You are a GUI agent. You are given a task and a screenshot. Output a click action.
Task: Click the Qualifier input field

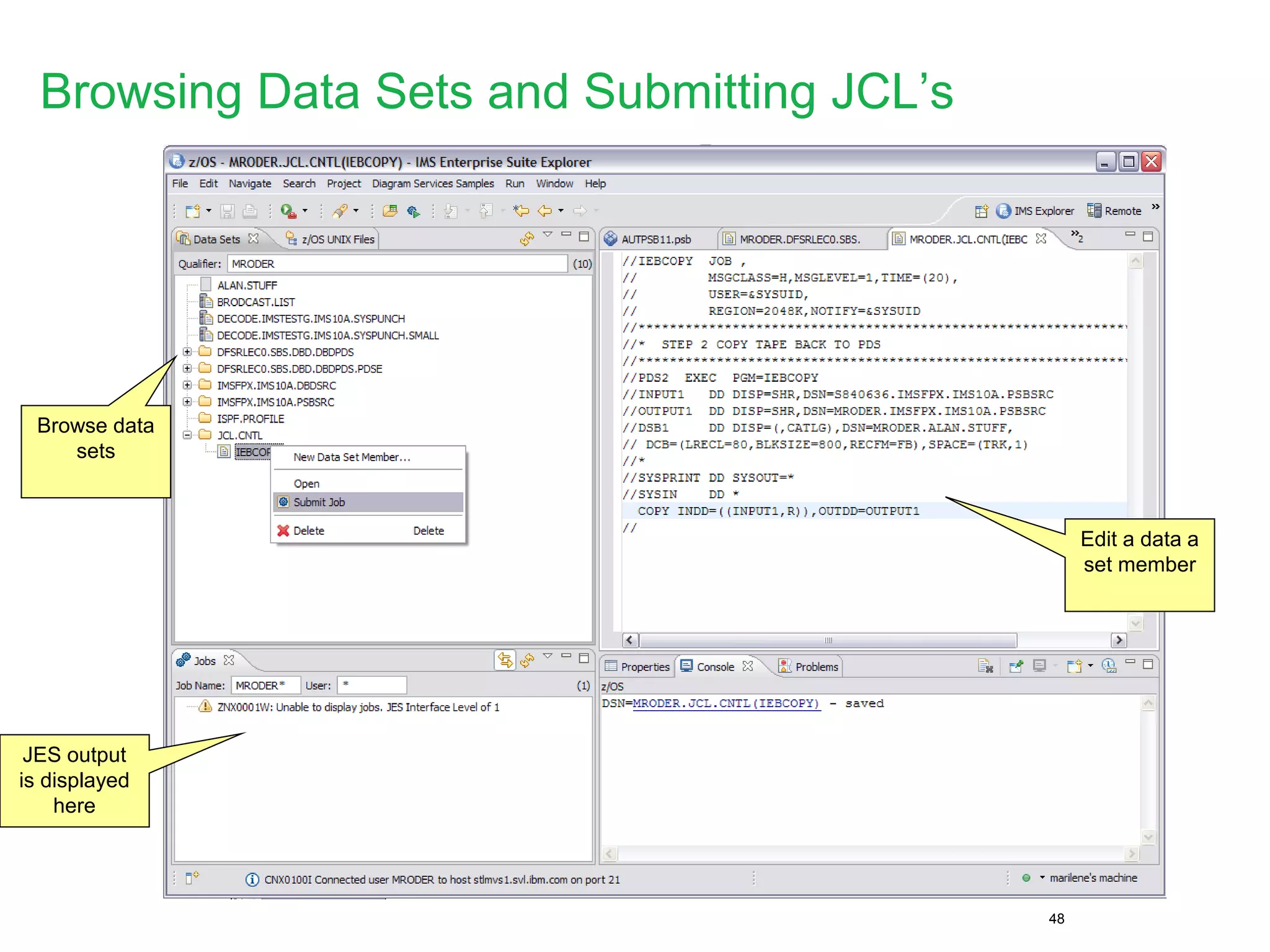pyautogui.click(x=397, y=264)
